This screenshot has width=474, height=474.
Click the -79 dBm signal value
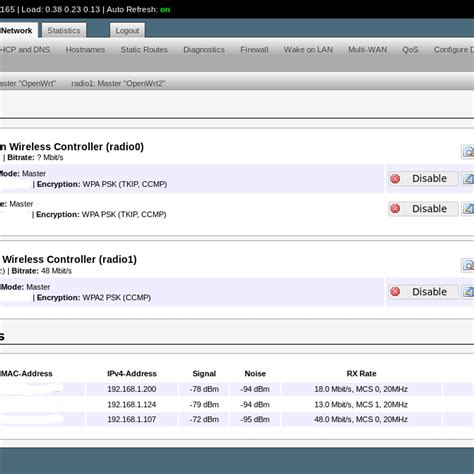204,404
